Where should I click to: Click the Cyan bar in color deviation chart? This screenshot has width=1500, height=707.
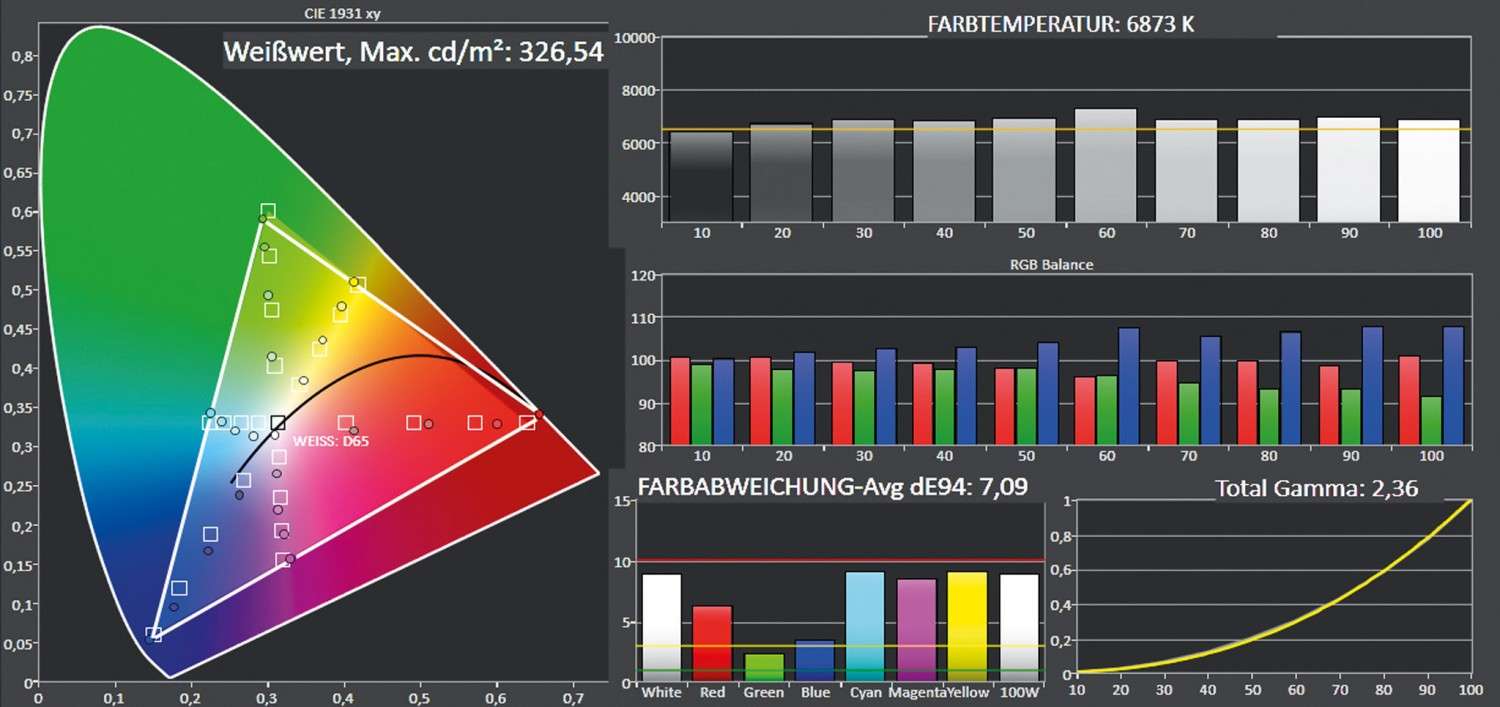click(x=866, y=628)
